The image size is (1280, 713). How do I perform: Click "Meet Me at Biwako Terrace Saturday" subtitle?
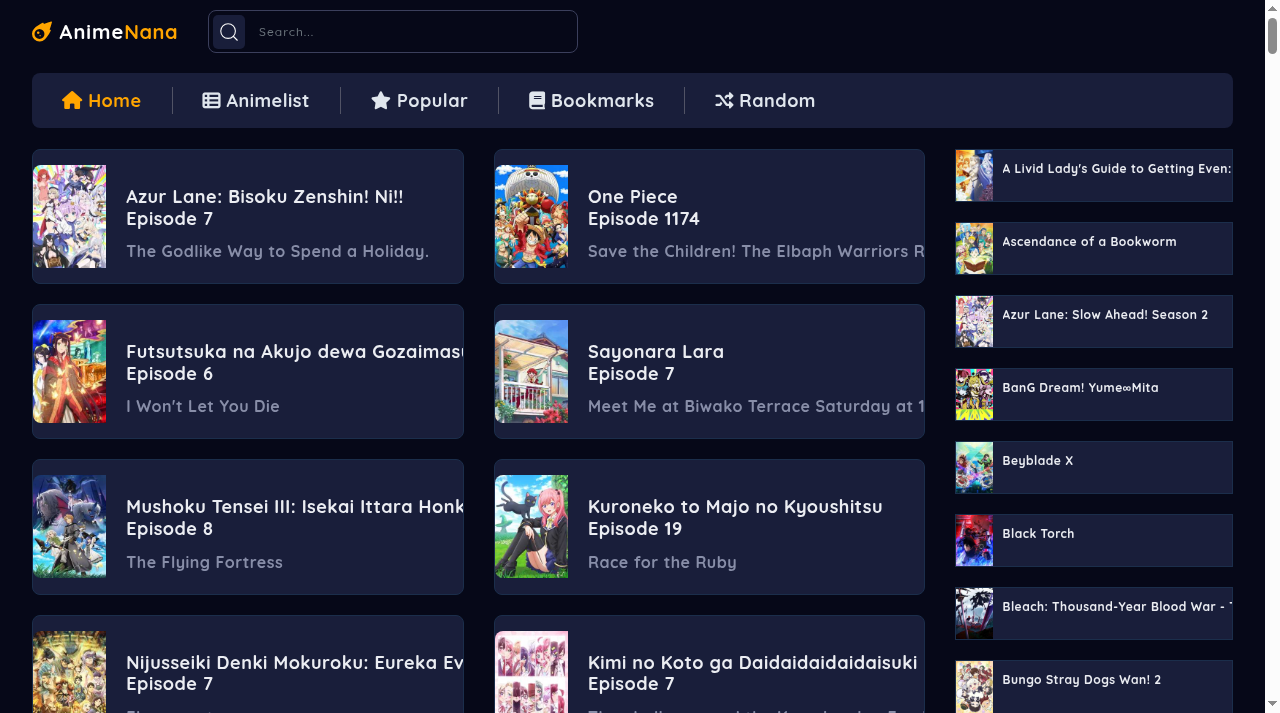coord(756,406)
